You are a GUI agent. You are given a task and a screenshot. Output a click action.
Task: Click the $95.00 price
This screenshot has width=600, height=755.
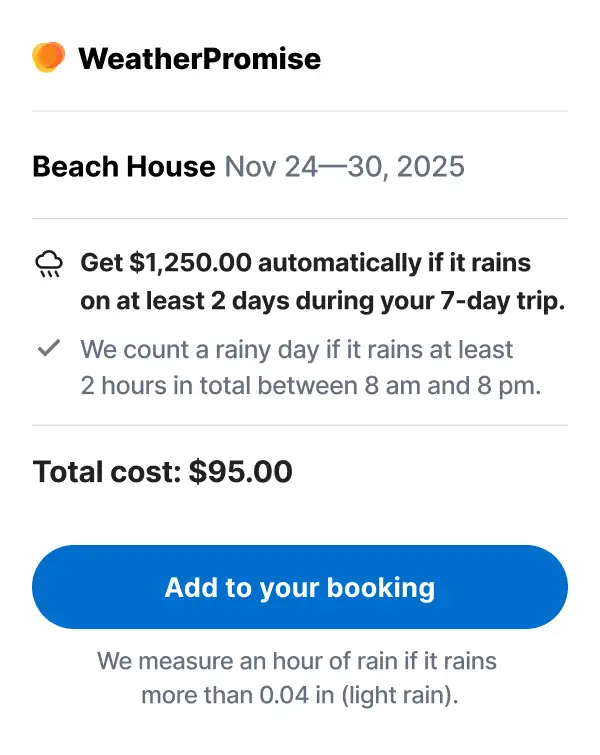(x=241, y=471)
